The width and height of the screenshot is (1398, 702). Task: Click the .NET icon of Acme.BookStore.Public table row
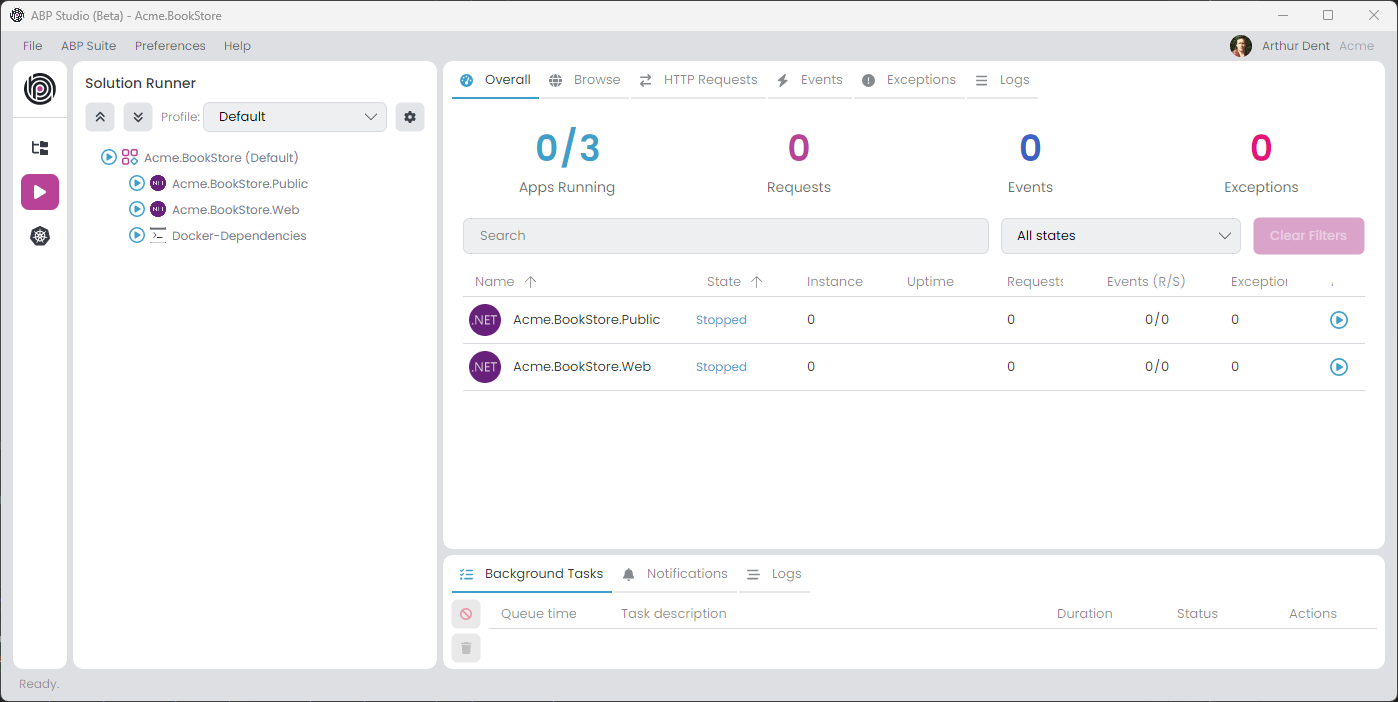[485, 320]
